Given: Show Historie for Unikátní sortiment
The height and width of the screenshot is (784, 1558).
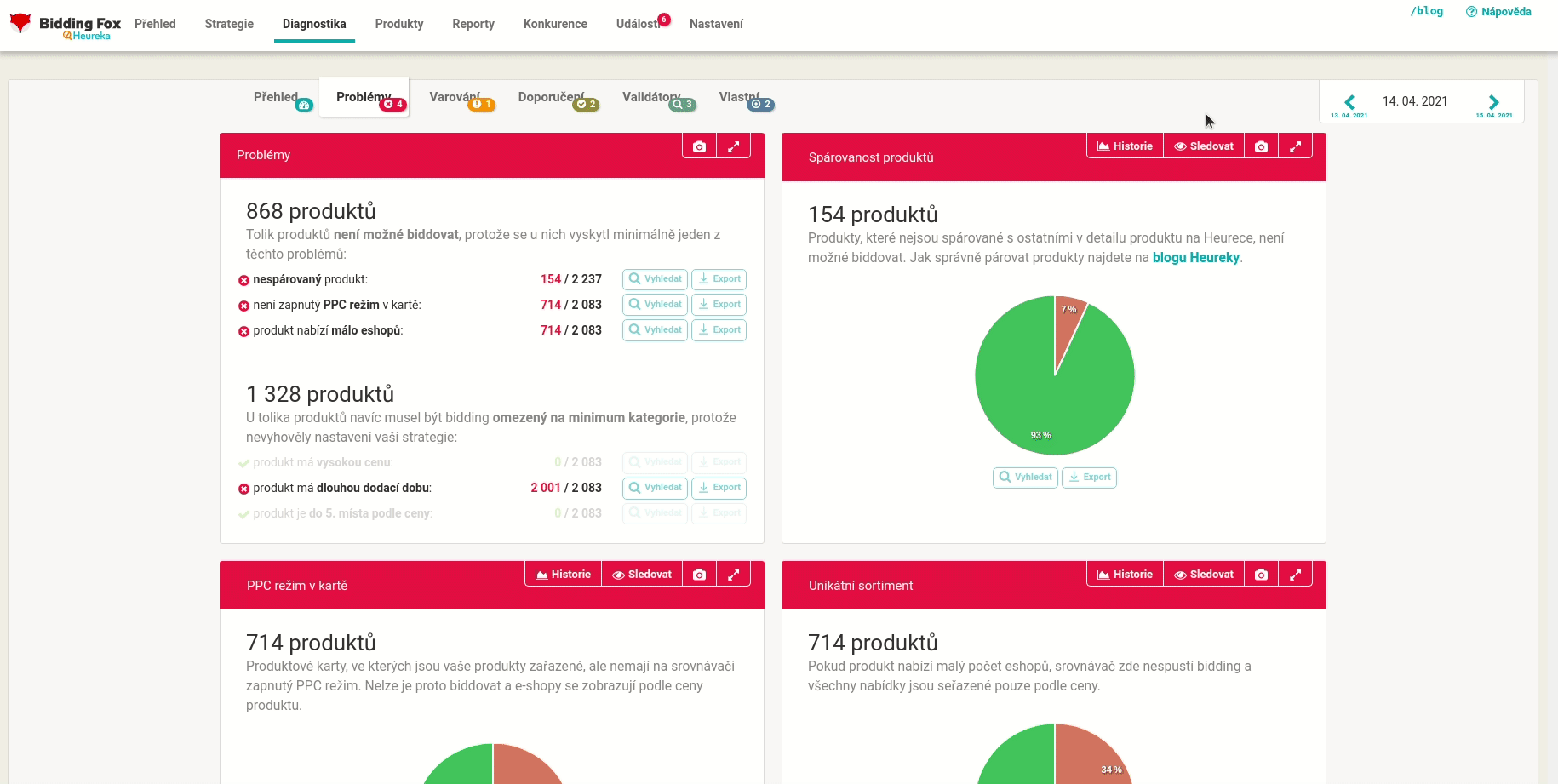Looking at the screenshot, I should click(x=1126, y=575).
